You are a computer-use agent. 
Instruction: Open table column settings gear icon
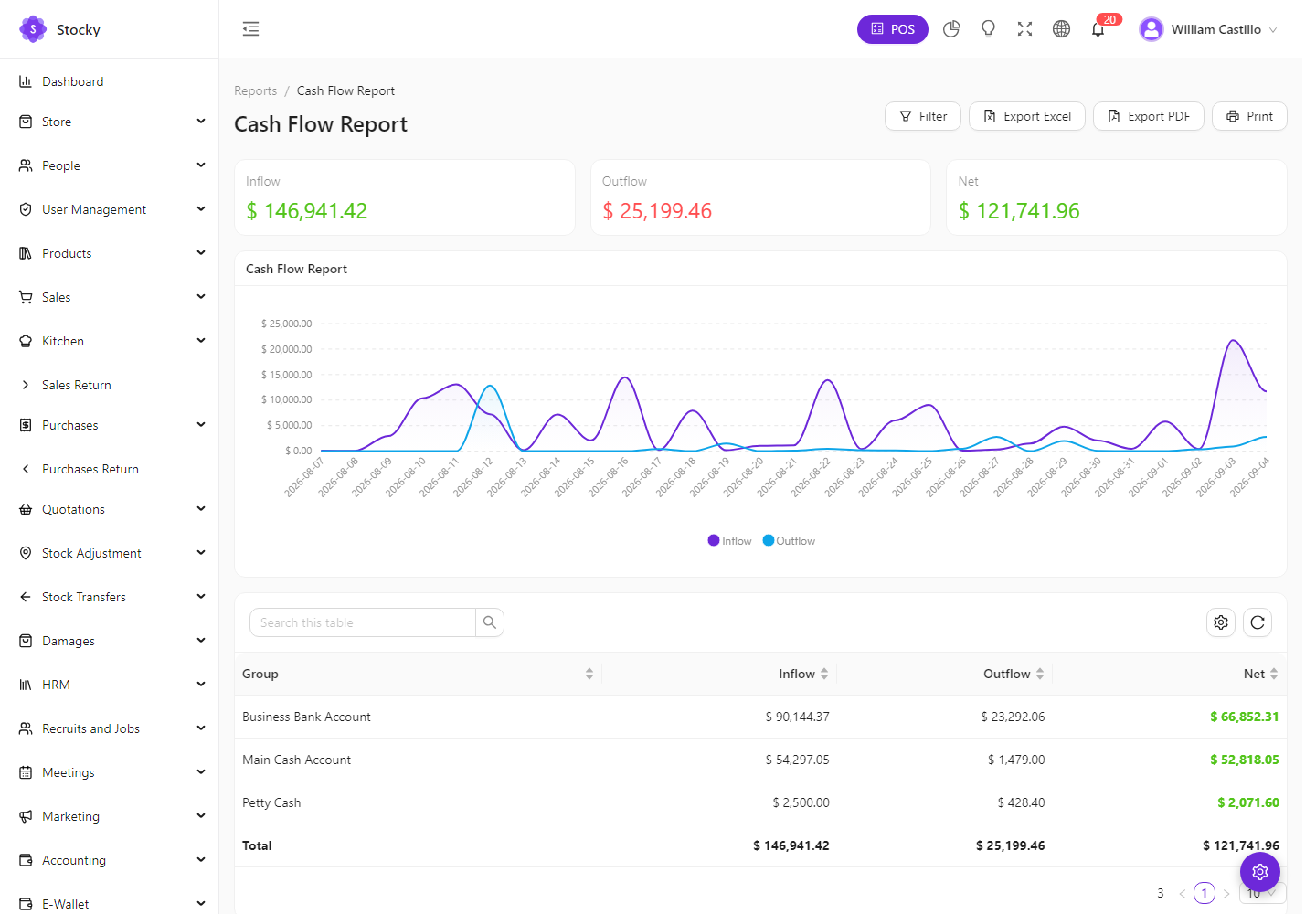tap(1221, 622)
